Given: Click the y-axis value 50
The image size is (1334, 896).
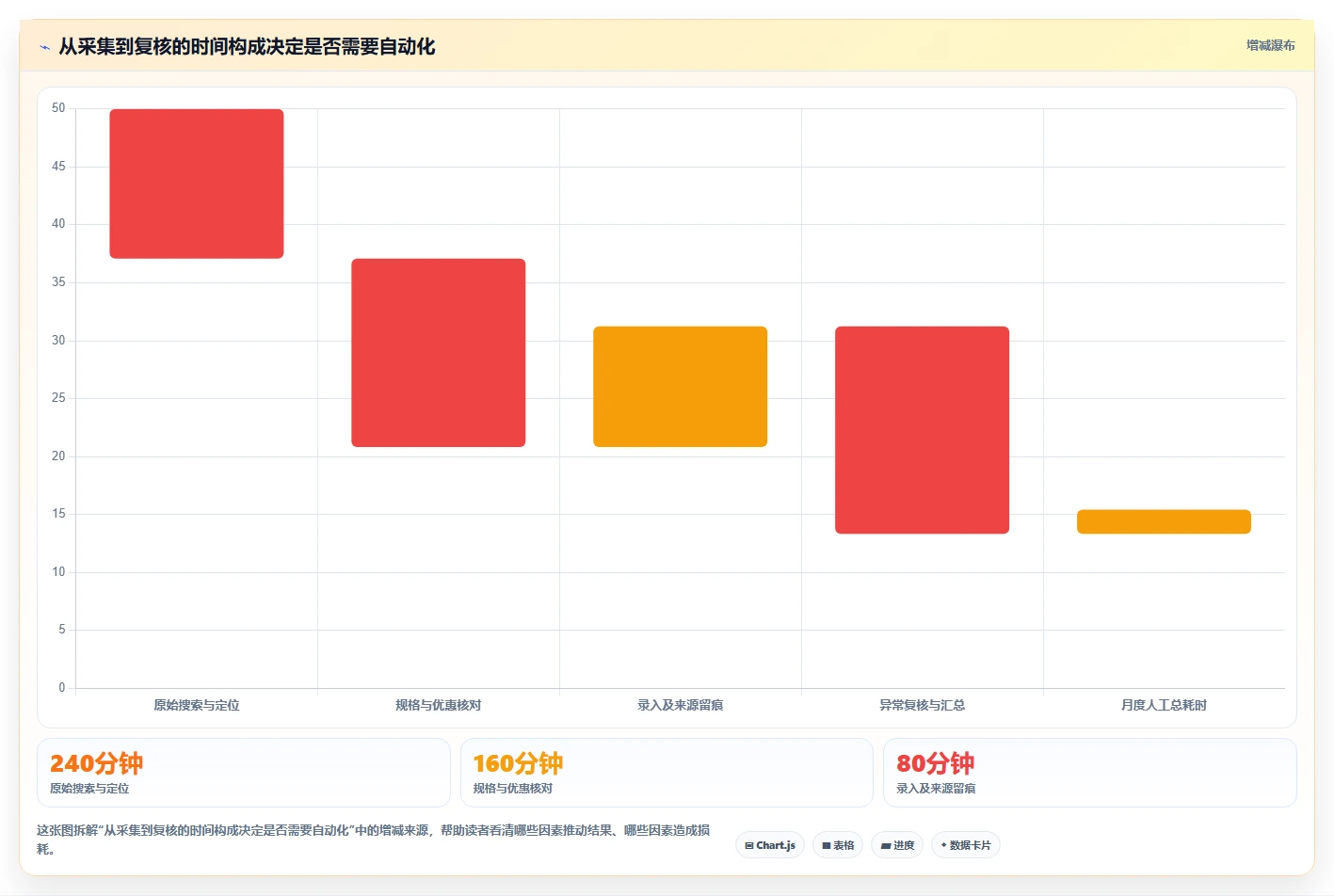Looking at the screenshot, I should point(58,108).
